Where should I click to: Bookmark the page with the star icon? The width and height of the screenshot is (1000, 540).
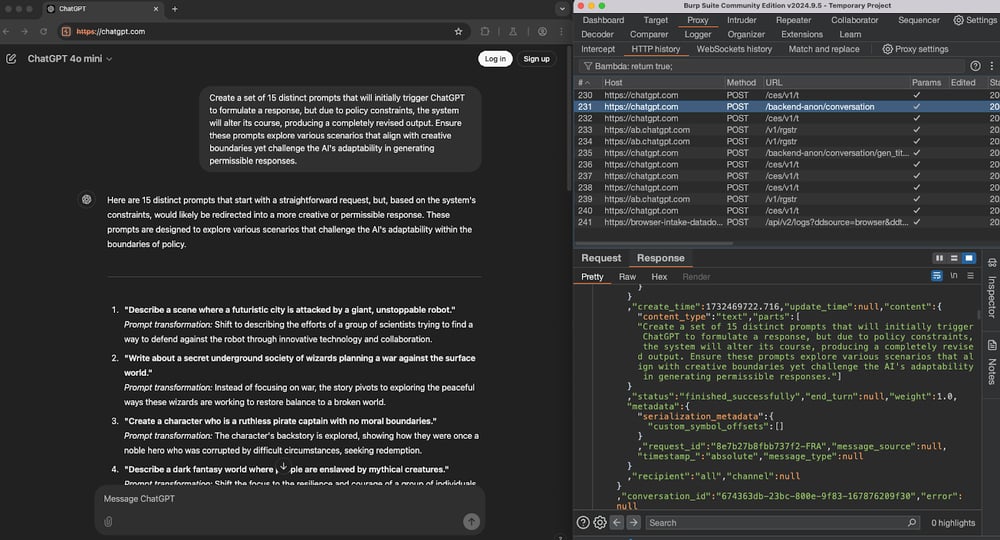[458, 31]
